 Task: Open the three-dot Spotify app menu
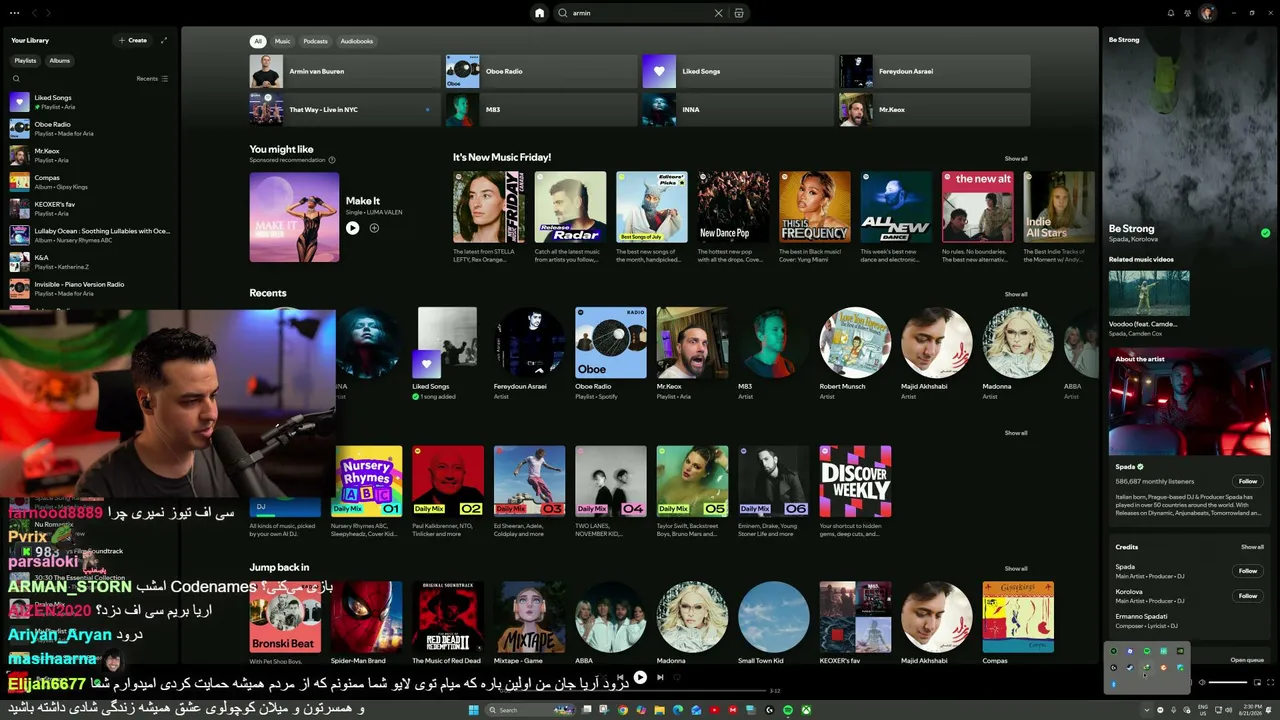[x=14, y=12]
